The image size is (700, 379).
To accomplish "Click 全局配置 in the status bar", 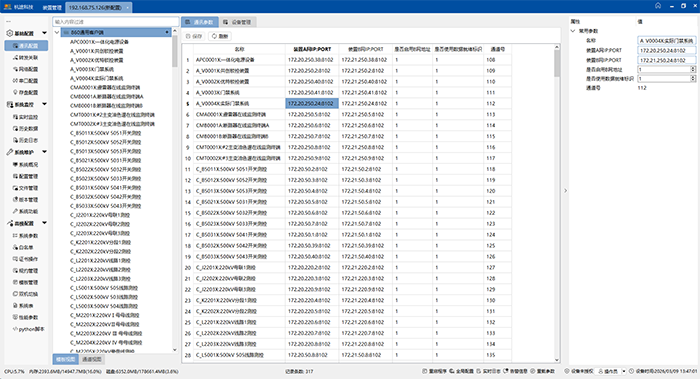I will pyautogui.click(x=462, y=371).
